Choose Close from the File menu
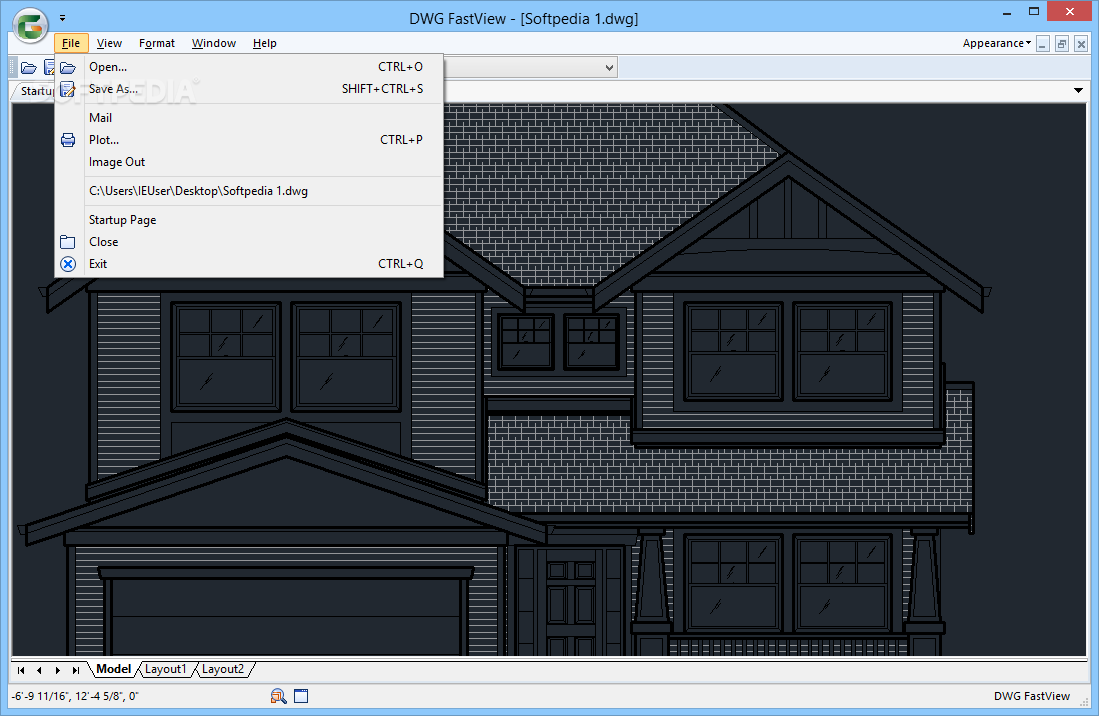The height and width of the screenshot is (716, 1099). (249, 242)
